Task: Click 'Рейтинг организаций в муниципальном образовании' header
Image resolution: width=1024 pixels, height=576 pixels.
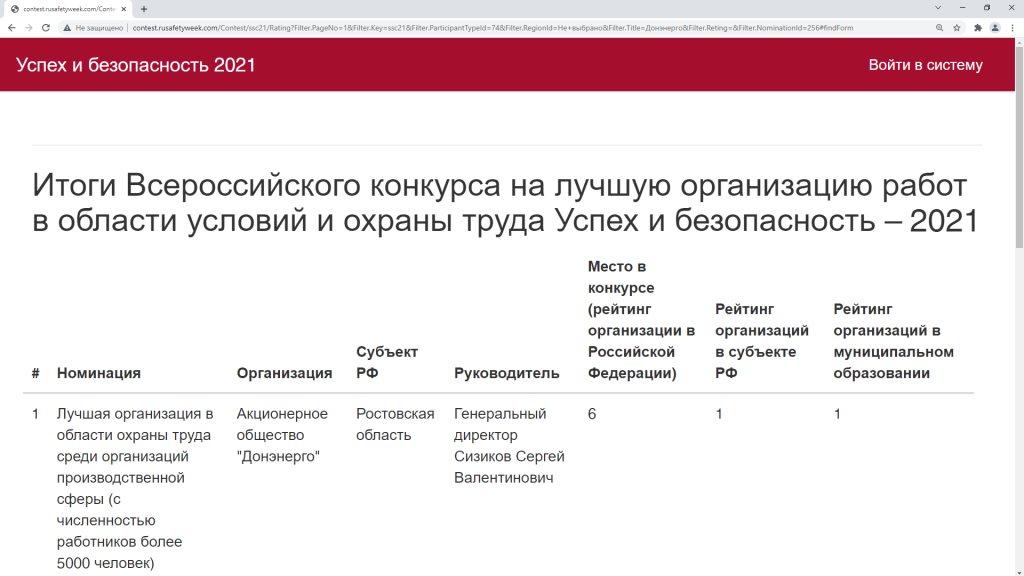Action: 893,341
